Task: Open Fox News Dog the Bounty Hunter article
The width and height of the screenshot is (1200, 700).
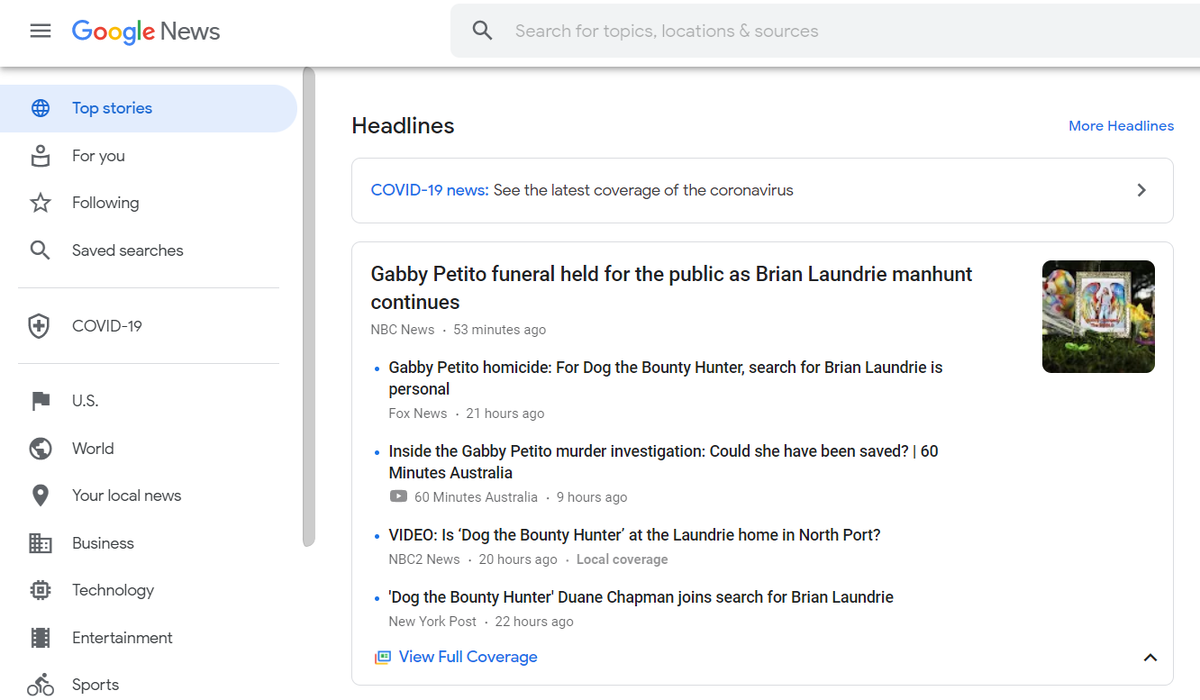Action: [x=666, y=378]
